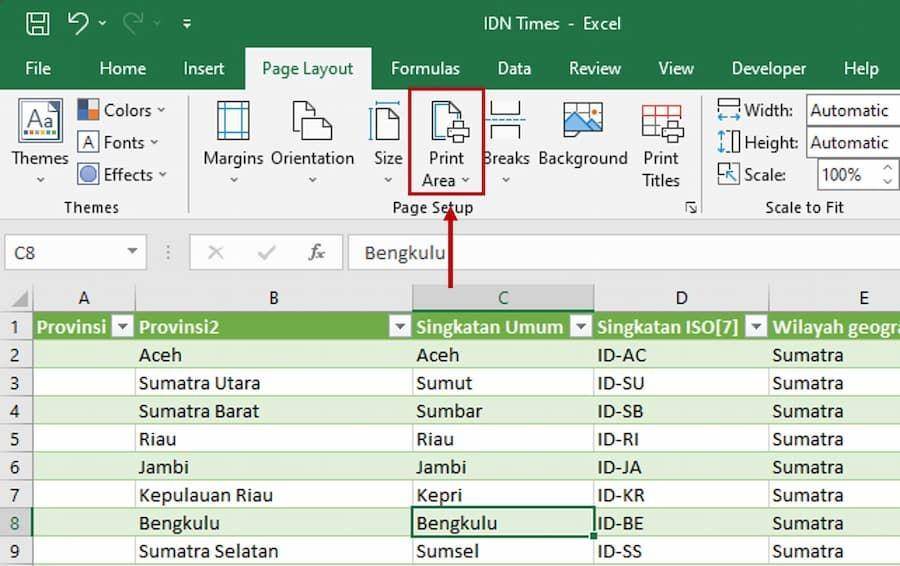Screen dimensions: 900x566
Task: Select the cell Kepulauan Riau
Action: (274, 495)
